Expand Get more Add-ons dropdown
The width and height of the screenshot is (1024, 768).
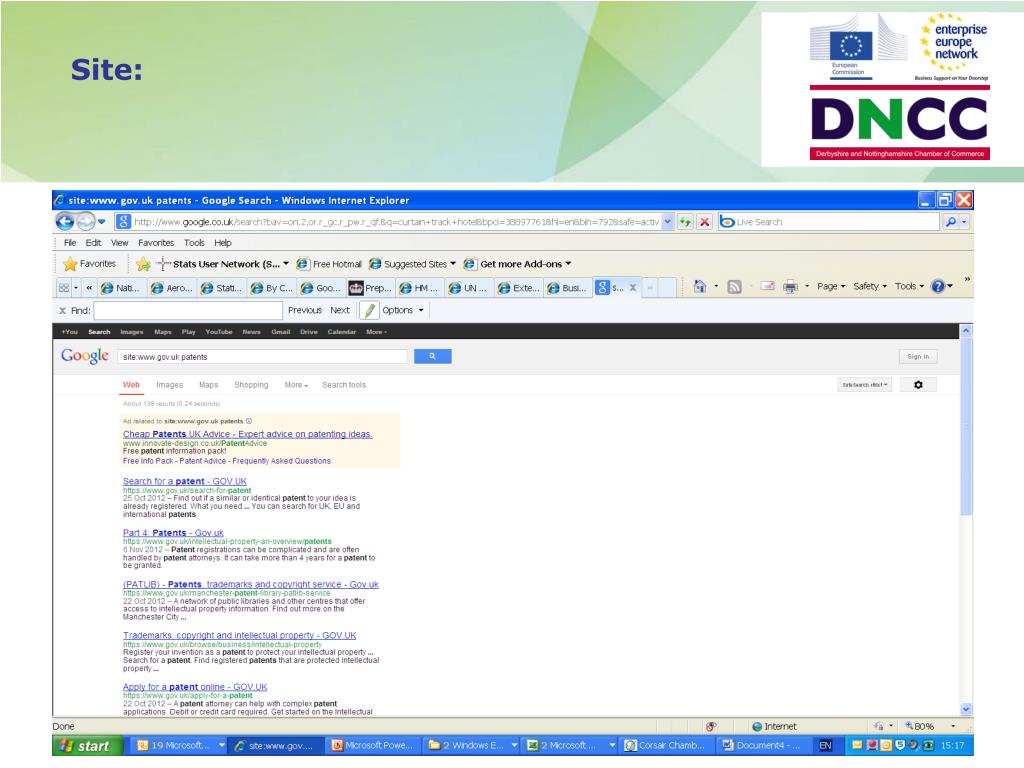pyautogui.click(x=568, y=264)
